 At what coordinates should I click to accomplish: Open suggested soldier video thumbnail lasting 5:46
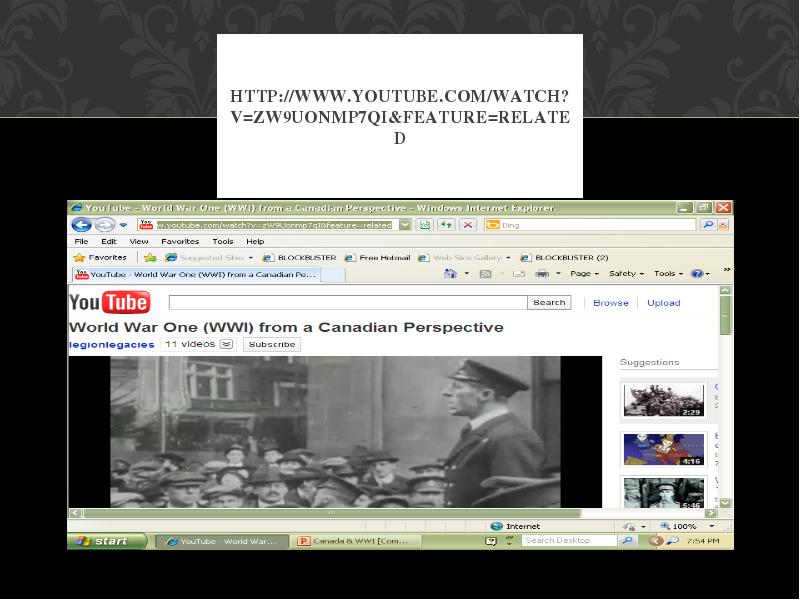[x=664, y=493]
